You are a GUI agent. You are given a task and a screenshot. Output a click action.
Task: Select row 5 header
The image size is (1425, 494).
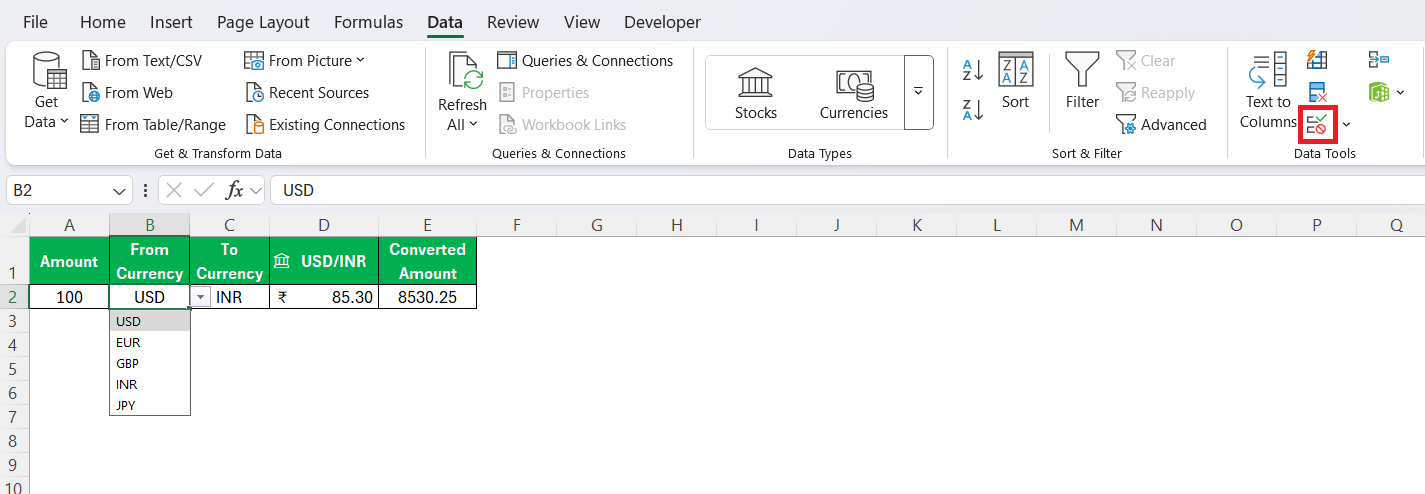(14, 369)
